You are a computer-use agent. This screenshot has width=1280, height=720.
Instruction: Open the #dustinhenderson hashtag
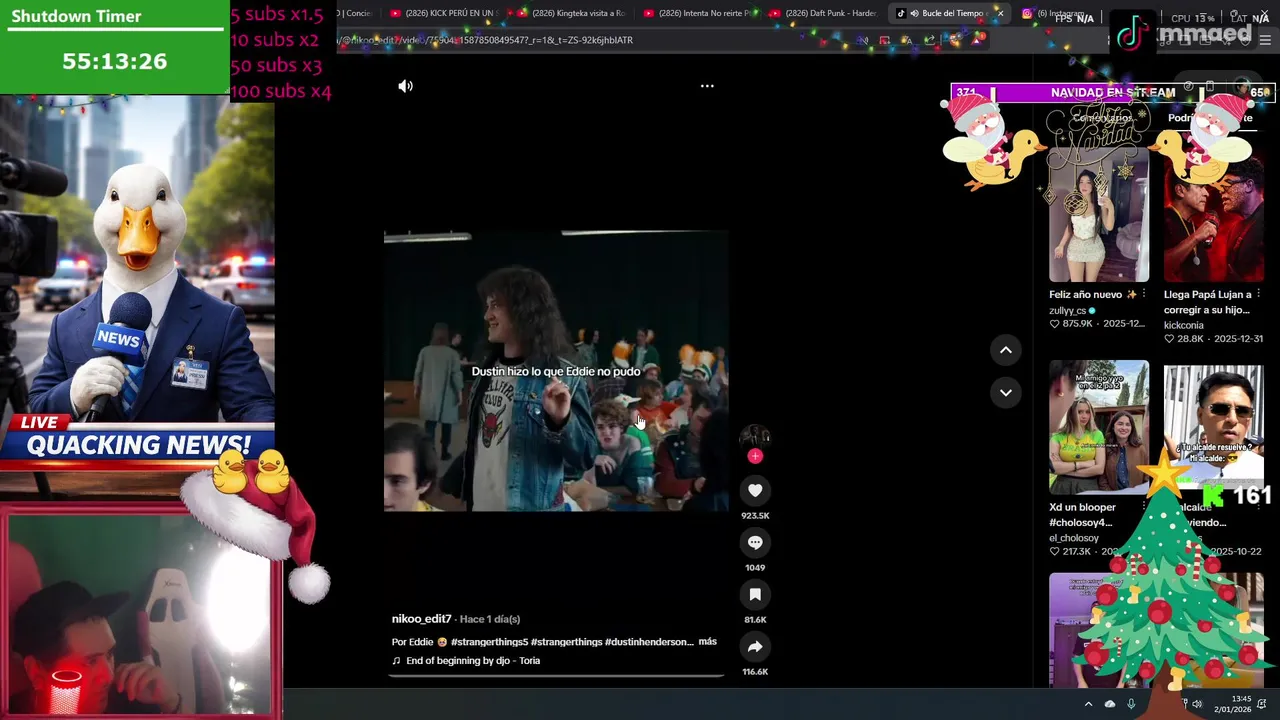point(649,642)
